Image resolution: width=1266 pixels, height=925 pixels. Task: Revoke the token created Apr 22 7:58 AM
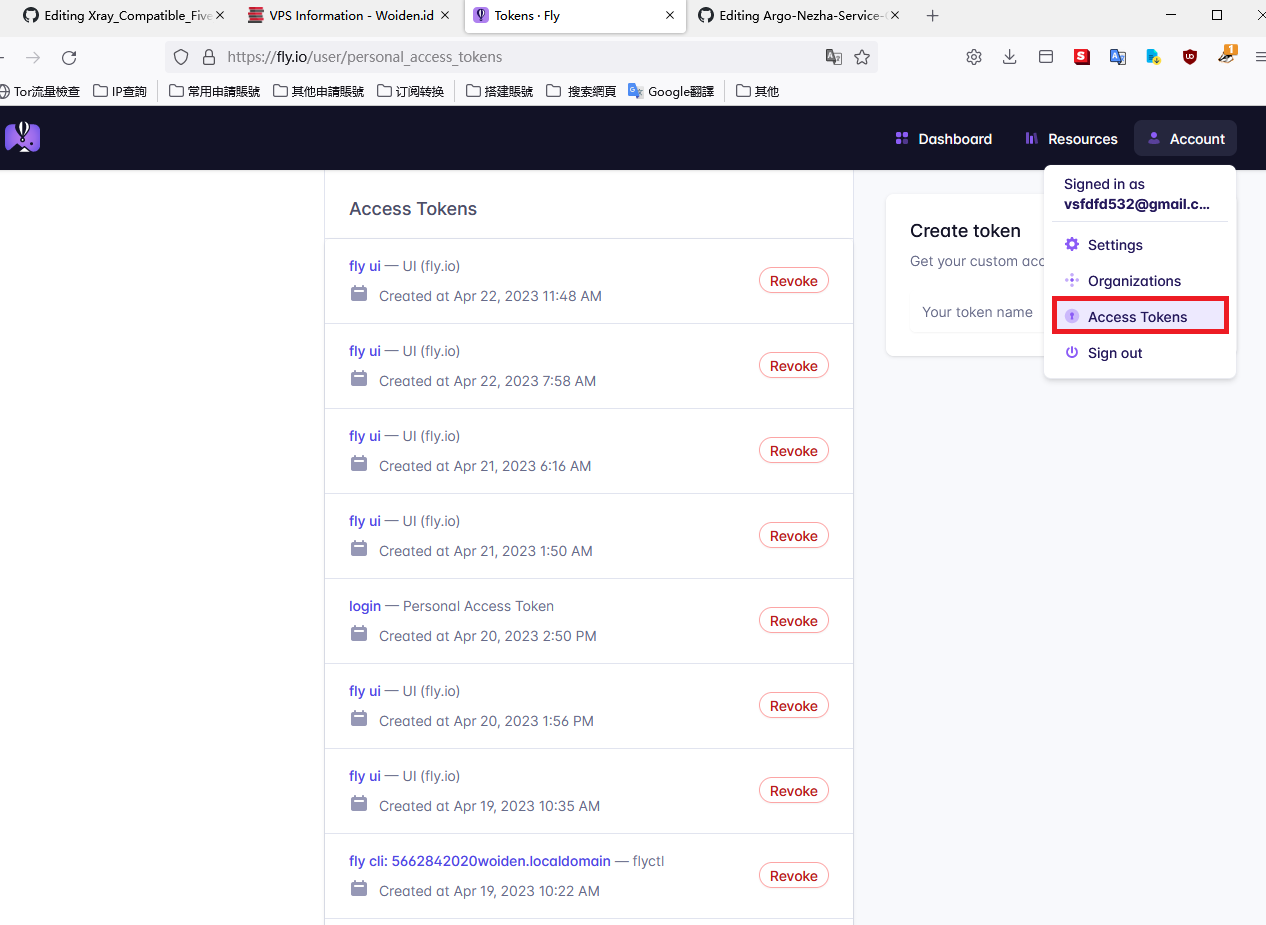click(x=794, y=366)
